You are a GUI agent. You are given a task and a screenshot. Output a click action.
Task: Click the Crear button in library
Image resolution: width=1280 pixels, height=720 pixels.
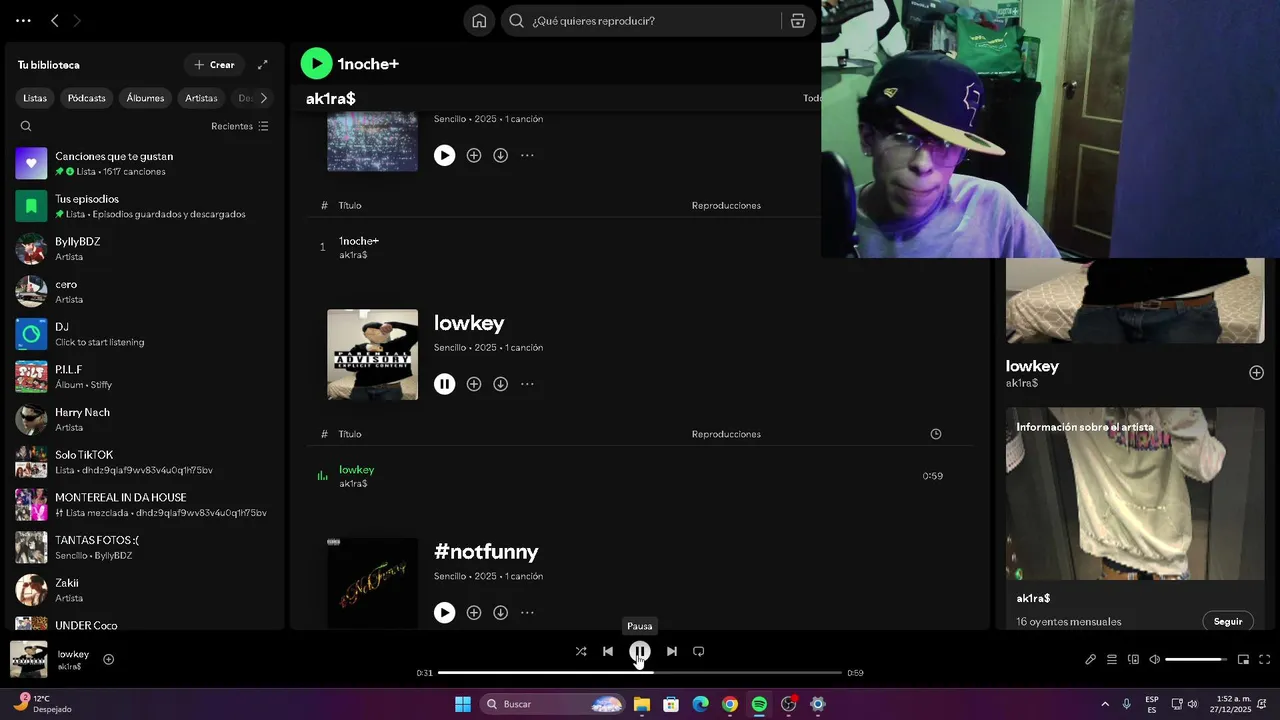point(214,65)
